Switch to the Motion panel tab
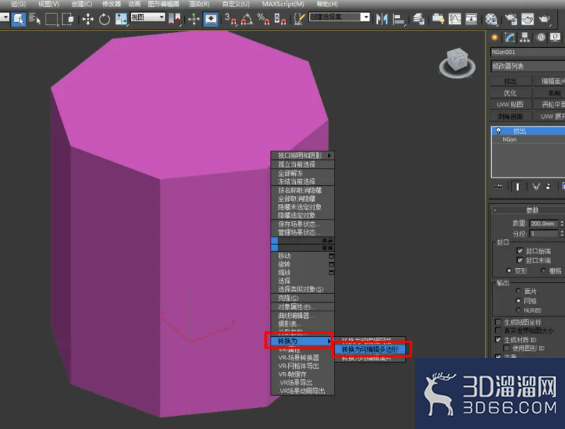Screen dimensions: 565x429 click(x=541, y=37)
